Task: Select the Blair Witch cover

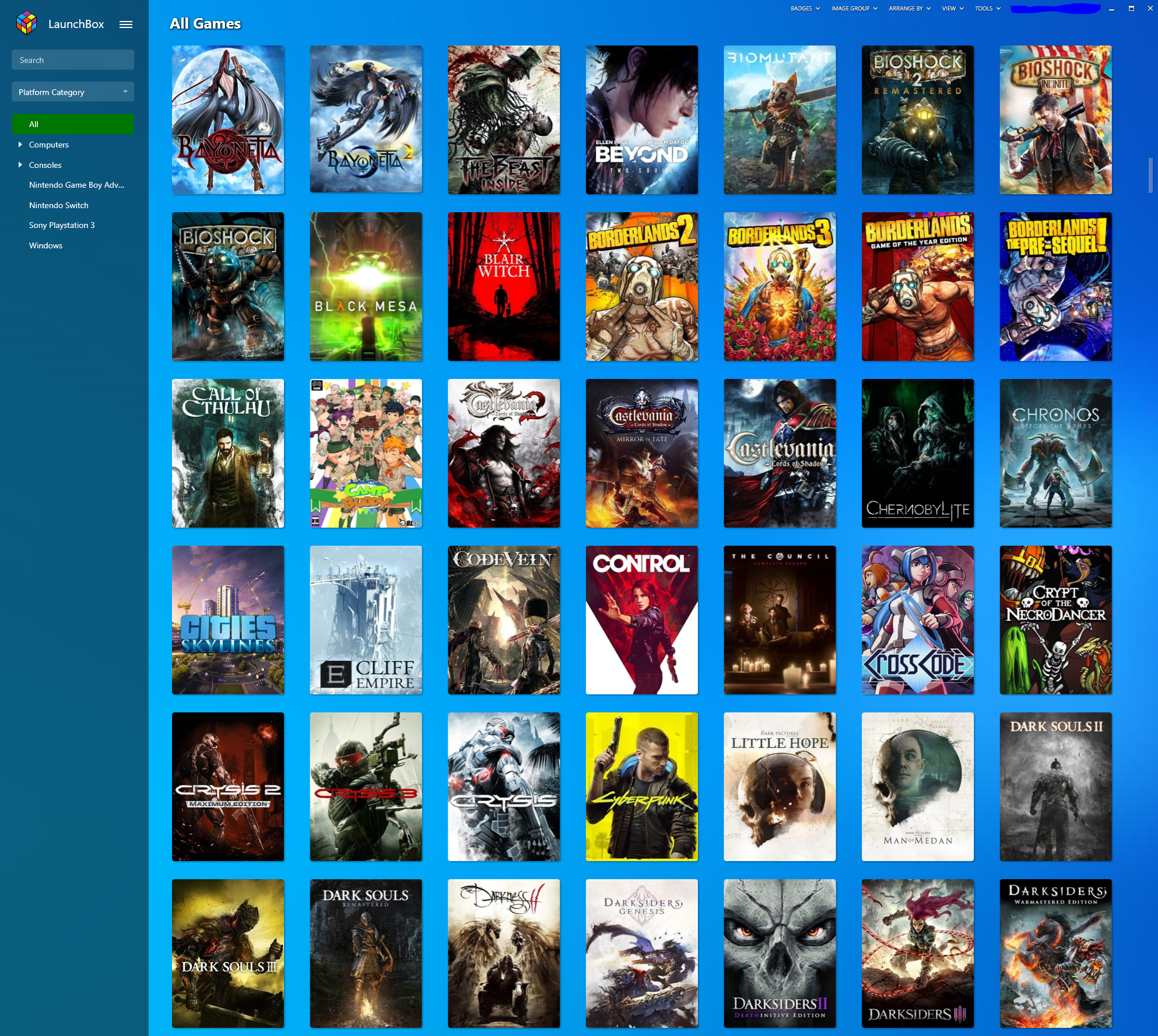Action: [x=504, y=287]
